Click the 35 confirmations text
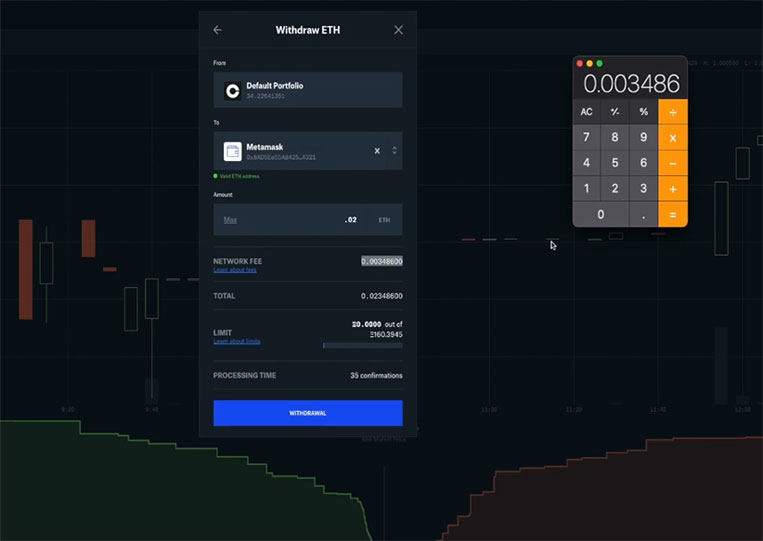 tap(376, 376)
